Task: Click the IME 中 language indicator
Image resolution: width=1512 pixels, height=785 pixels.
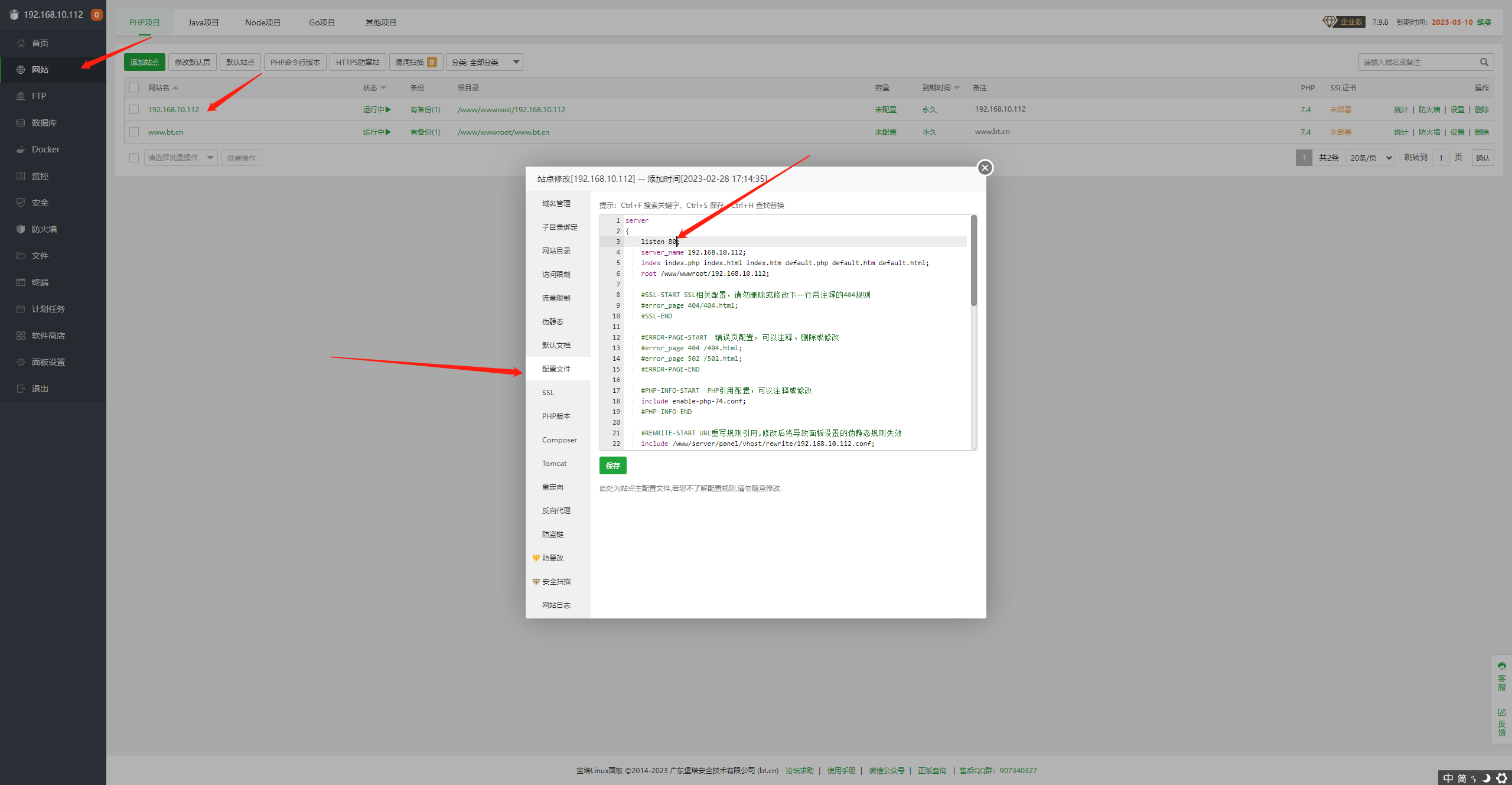Action: [x=1448, y=778]
